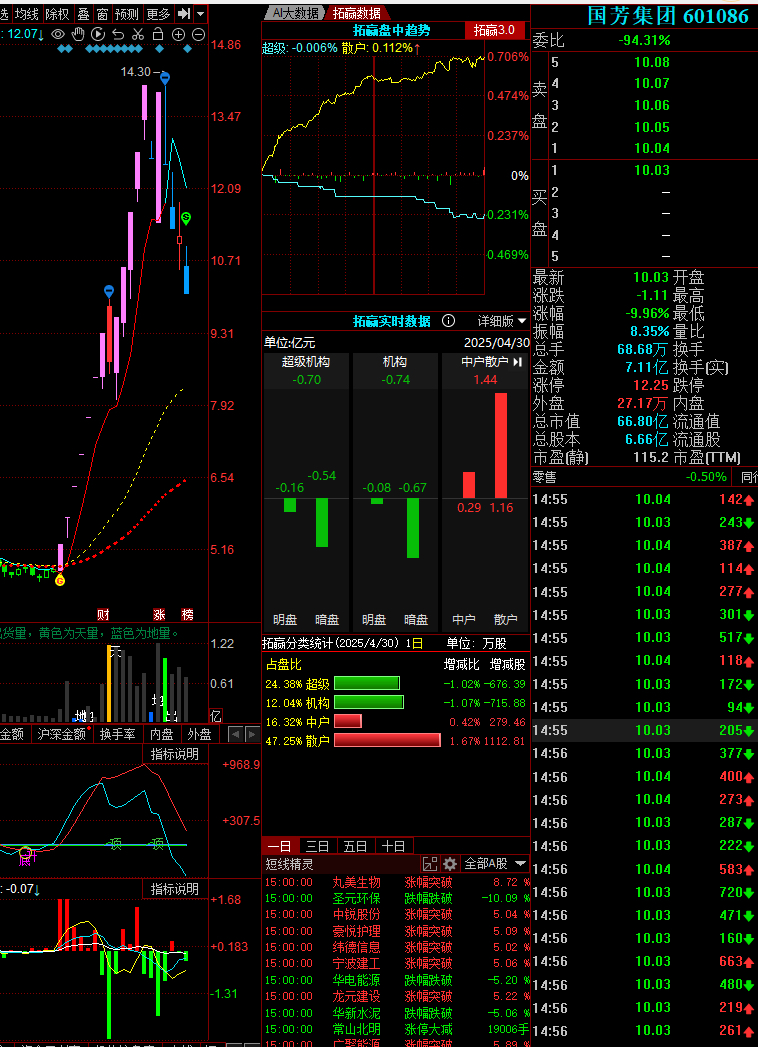
Task: Click the pink circle marker in the +968.9 chart
Action: pos(26,853)
